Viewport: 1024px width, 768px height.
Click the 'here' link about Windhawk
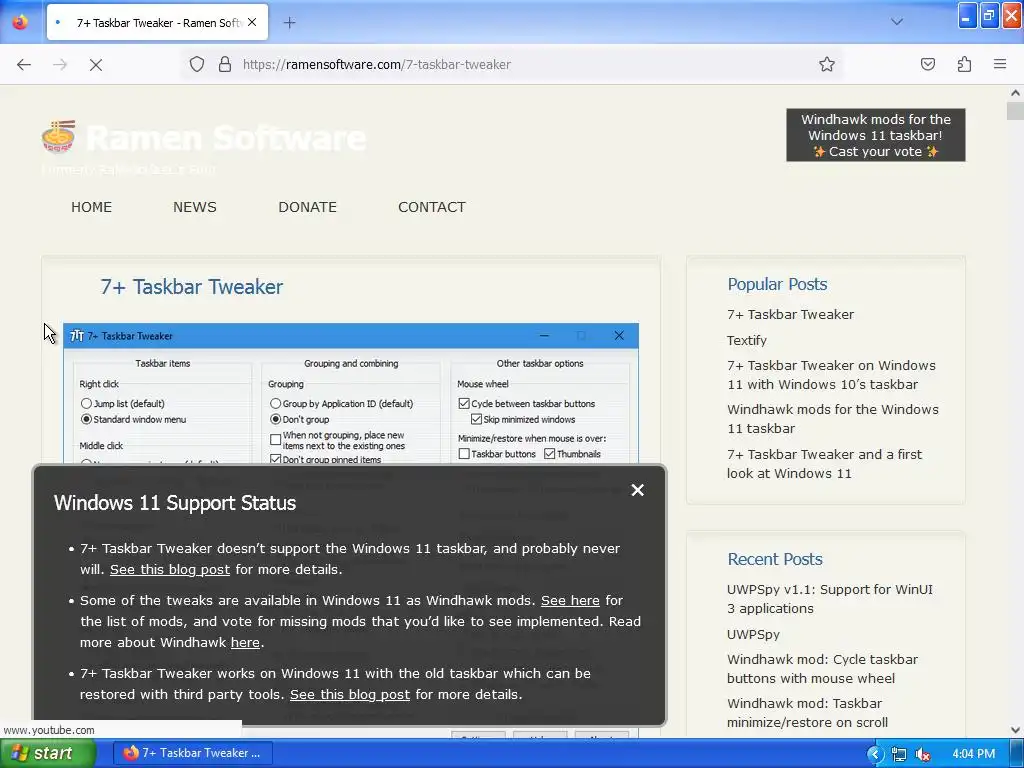245,643
